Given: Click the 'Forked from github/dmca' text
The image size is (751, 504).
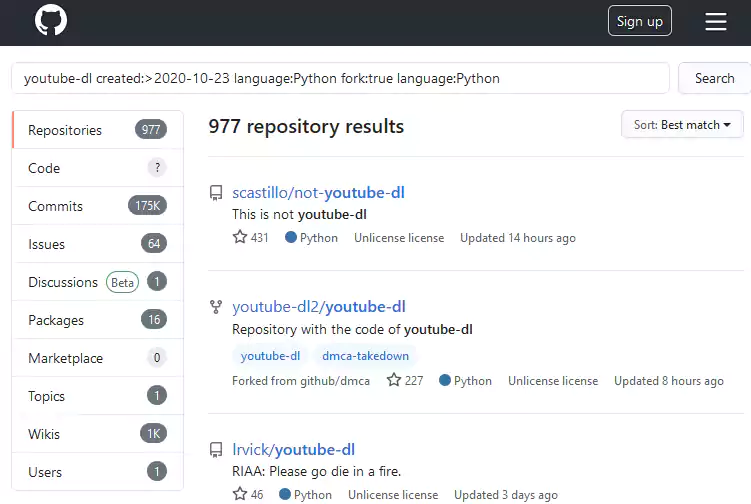Looking at the screenshot, I should (301, 381).
